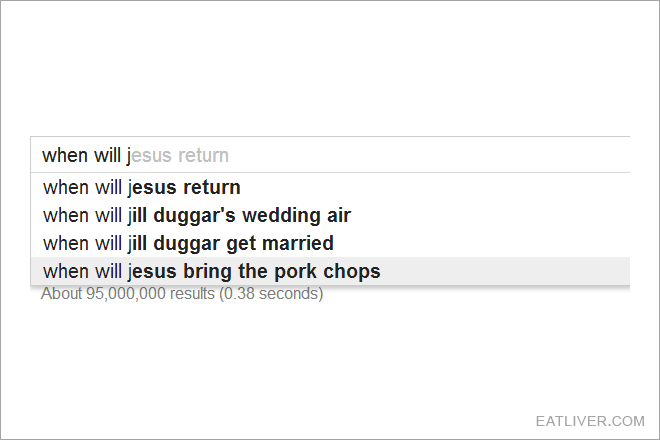This screenshot has width=660, height=440.
Task: Choose "when will jill duggar's wedding air" suggestion
Action: point(330,215)
